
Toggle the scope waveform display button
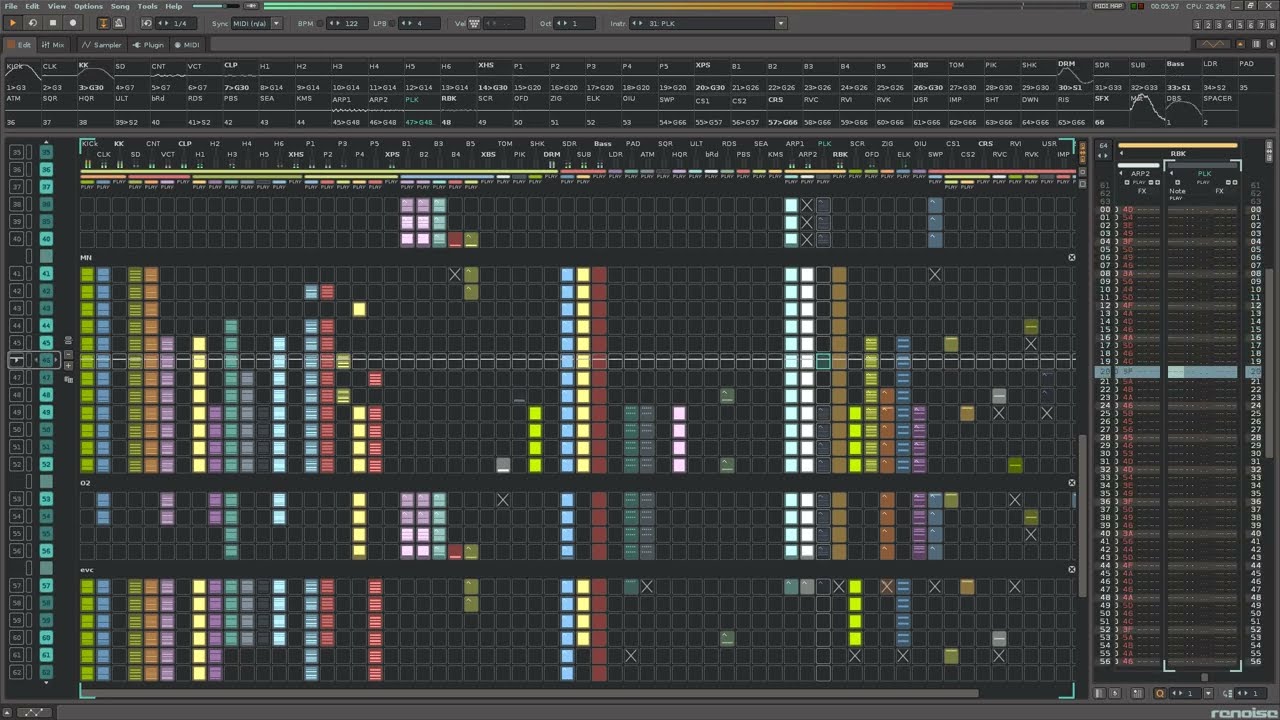coord(1213,45)
